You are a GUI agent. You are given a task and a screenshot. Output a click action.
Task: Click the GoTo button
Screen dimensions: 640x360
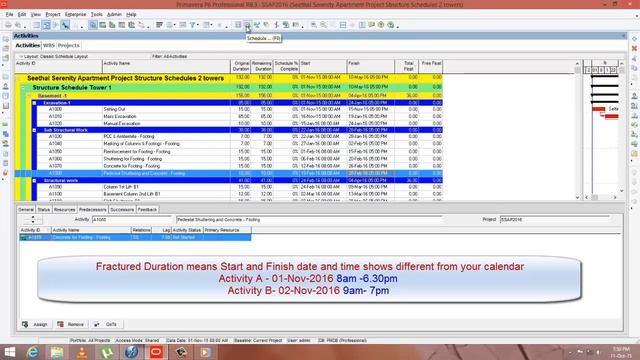pyautogui.click(x=106, y=324)
